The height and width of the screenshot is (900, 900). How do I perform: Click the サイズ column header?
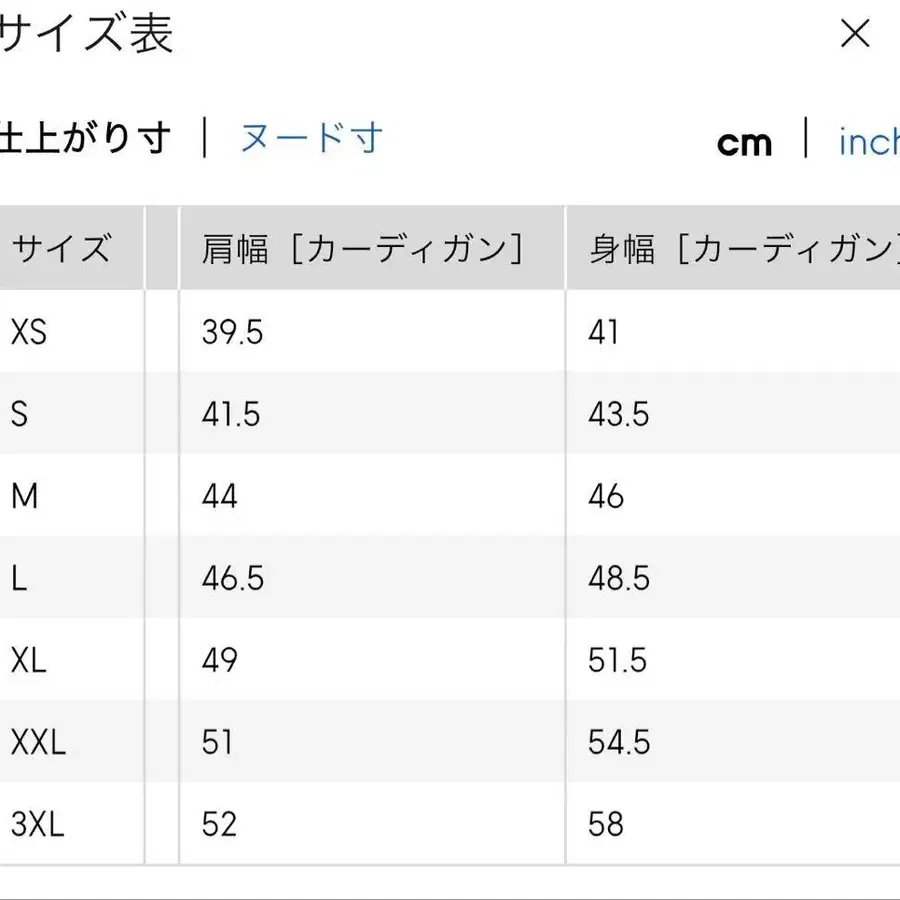click(x=60, y=249)
